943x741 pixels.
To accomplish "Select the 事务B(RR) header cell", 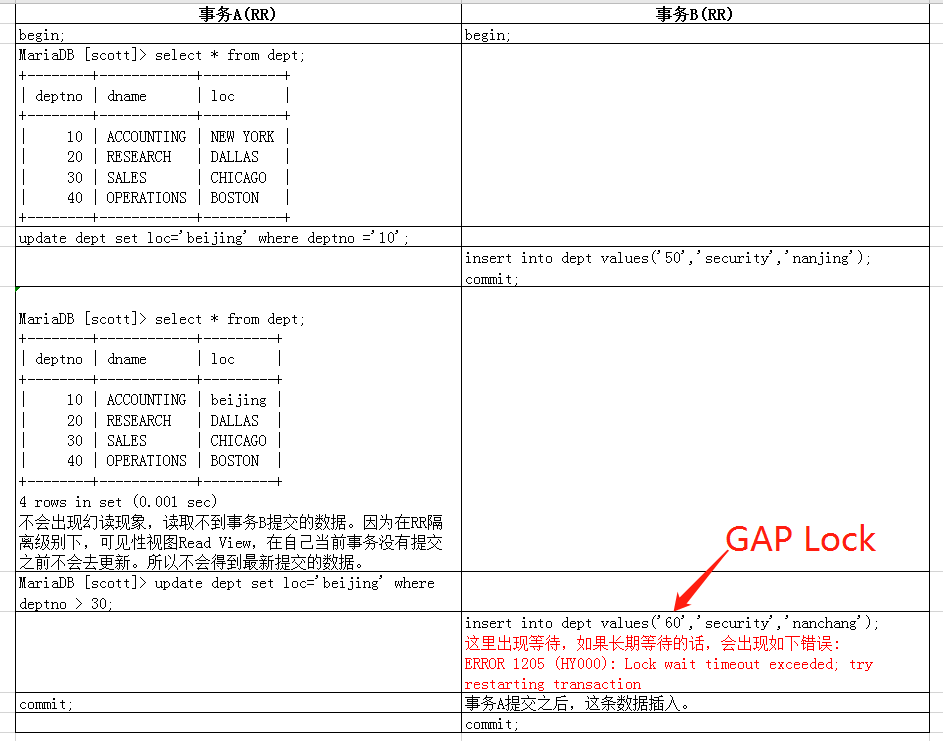I will point(695,14).
